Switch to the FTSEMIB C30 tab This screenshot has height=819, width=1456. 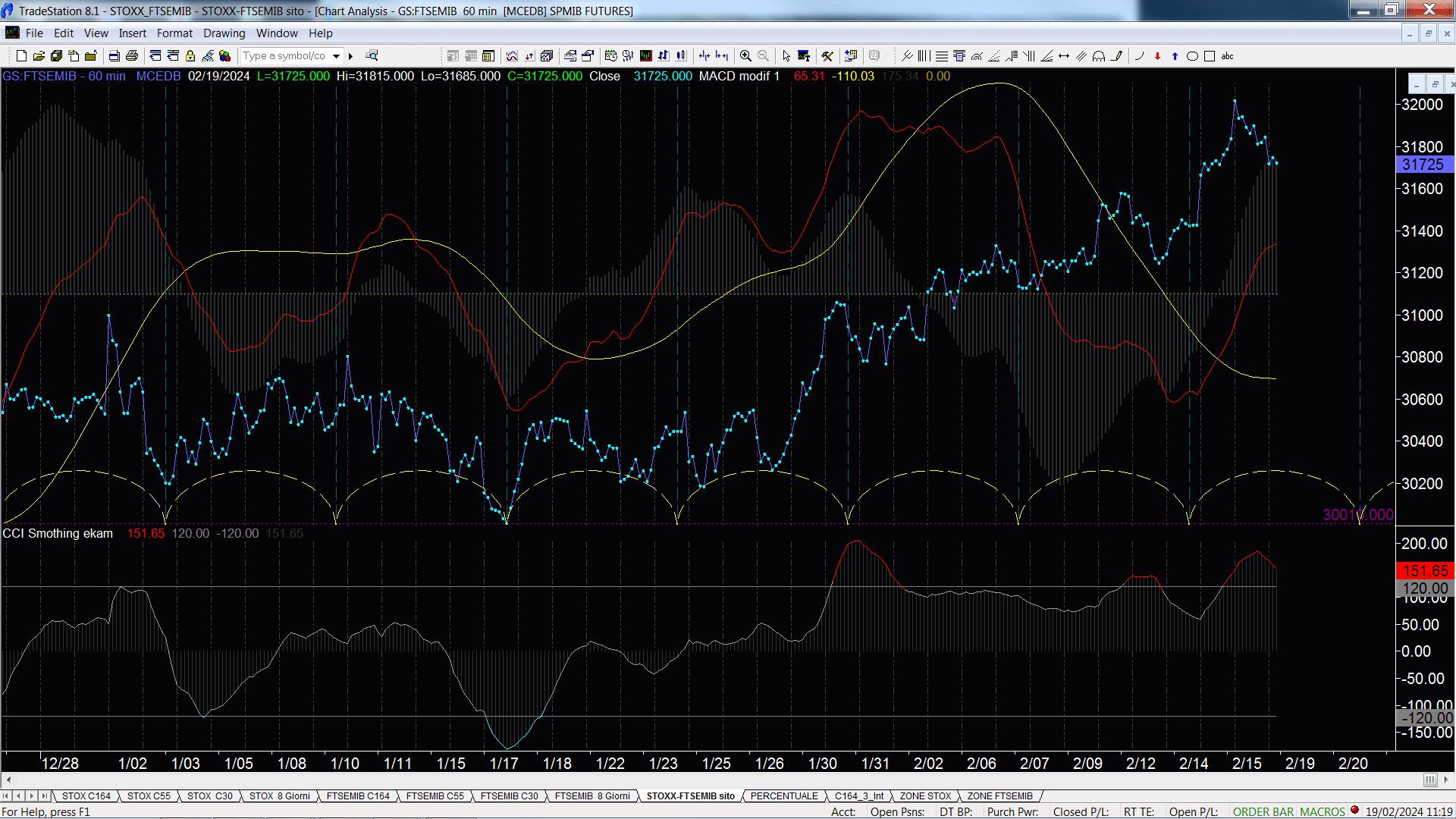click(509, 796)
